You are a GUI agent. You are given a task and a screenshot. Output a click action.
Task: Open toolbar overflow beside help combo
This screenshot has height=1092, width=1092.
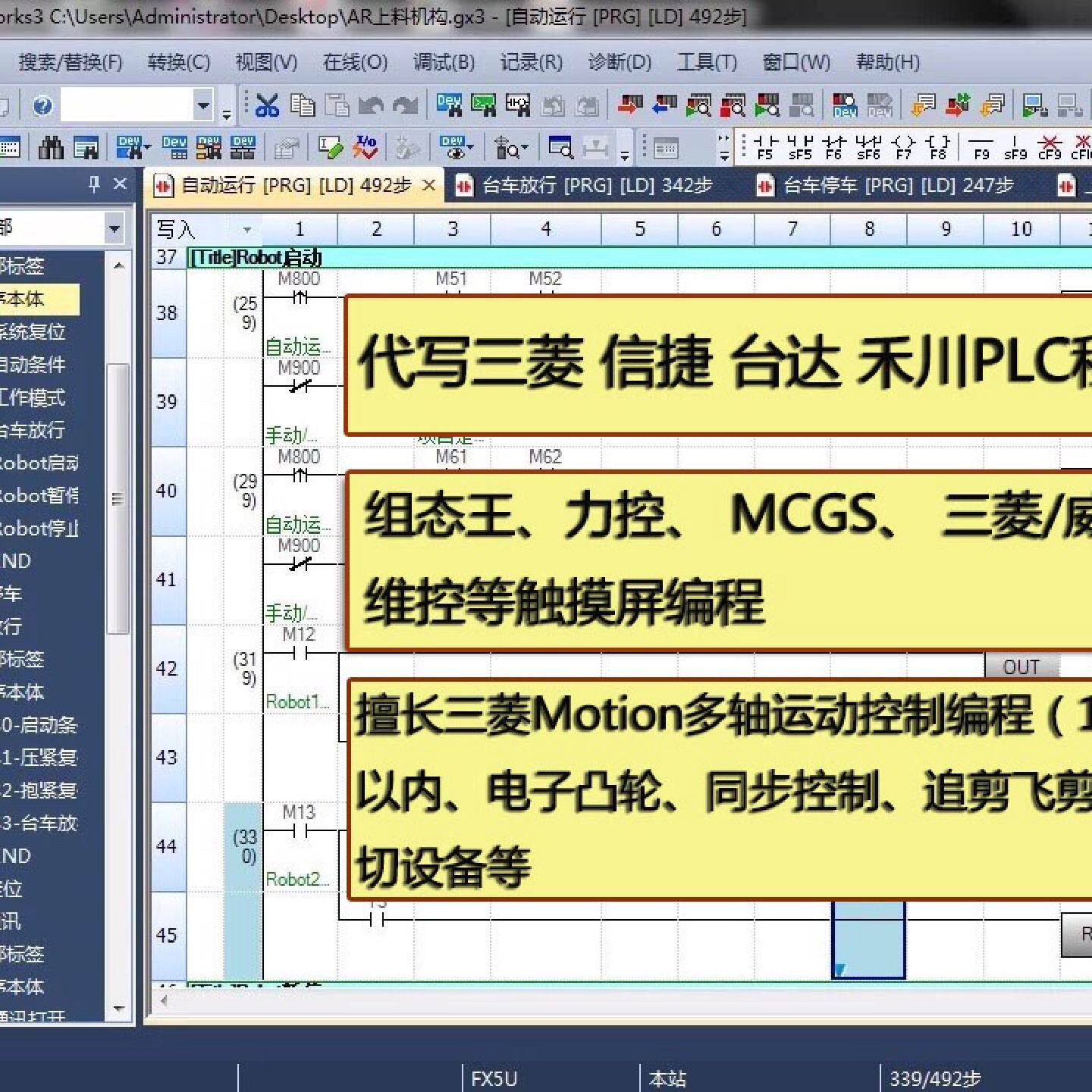click(226, 114)
